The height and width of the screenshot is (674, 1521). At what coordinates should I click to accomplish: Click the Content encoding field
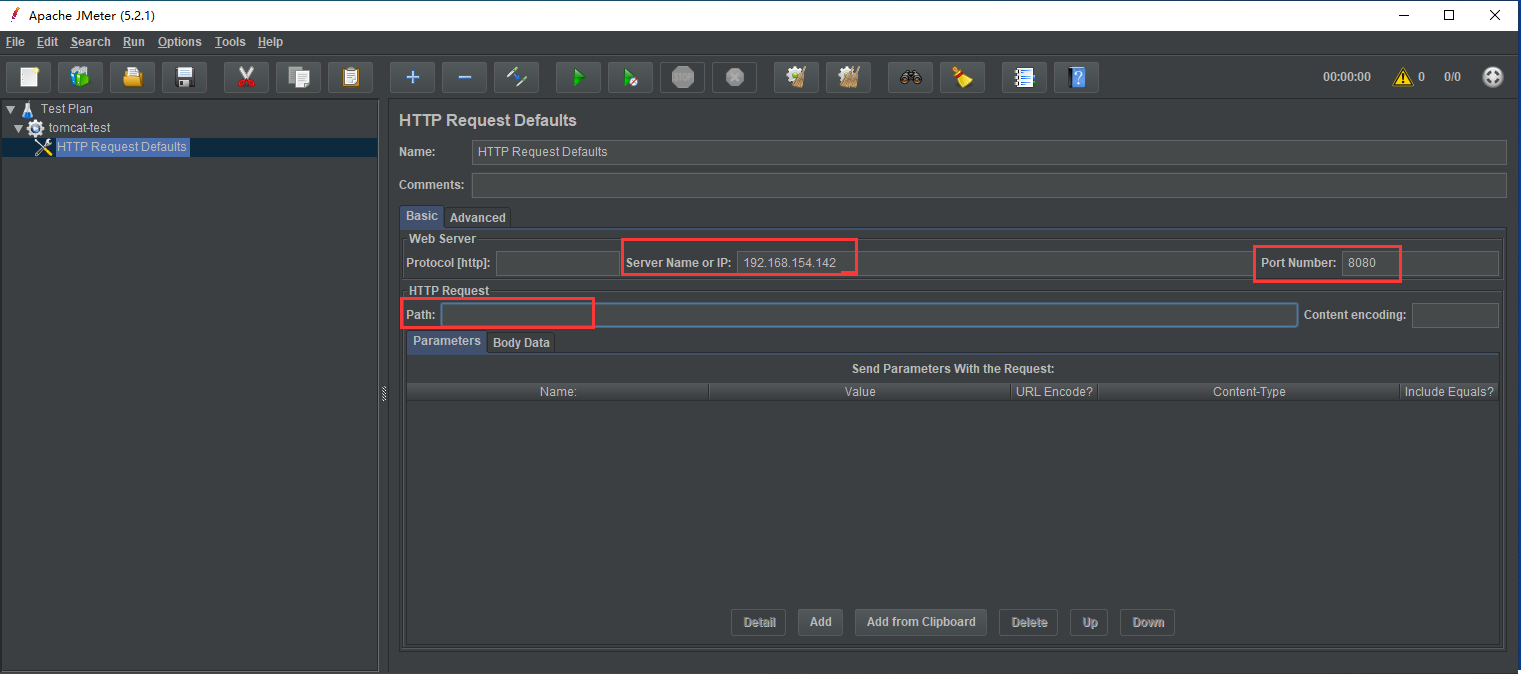point(1455,315)
